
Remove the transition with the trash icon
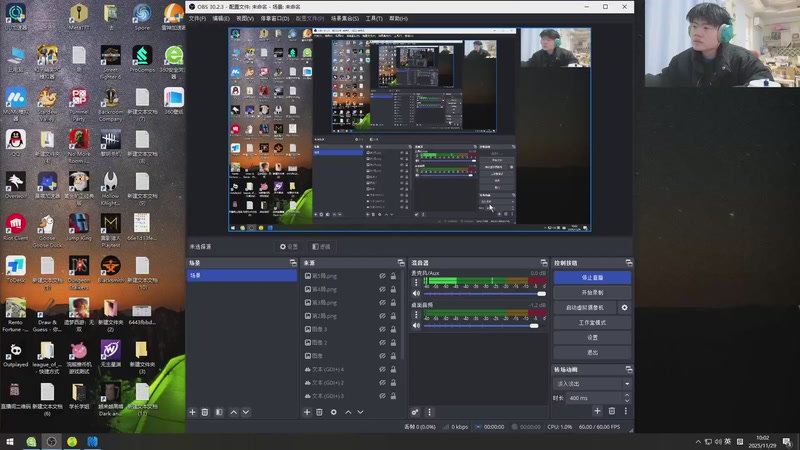tap(612, 411)
